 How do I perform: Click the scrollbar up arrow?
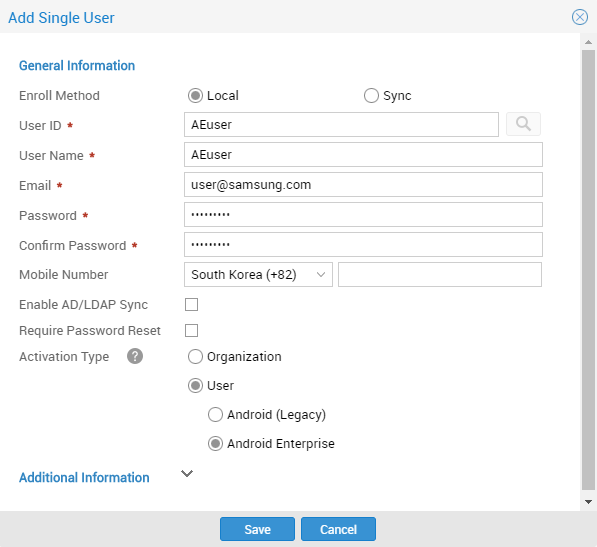[588, 42]
